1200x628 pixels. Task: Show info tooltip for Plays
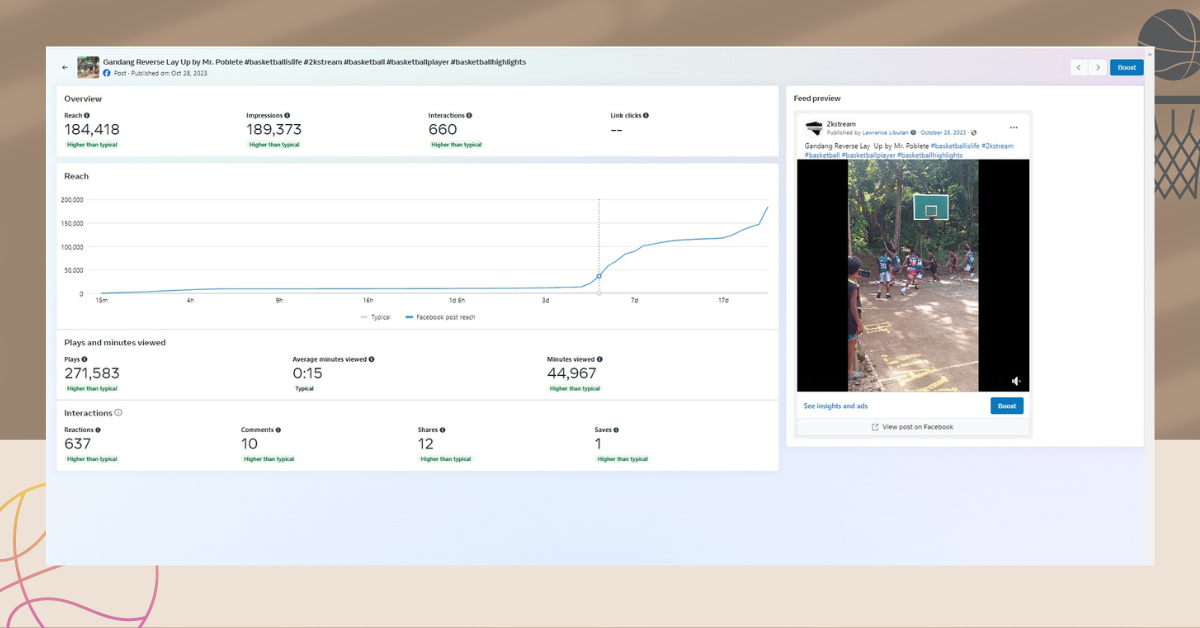[x=84, y=359]
